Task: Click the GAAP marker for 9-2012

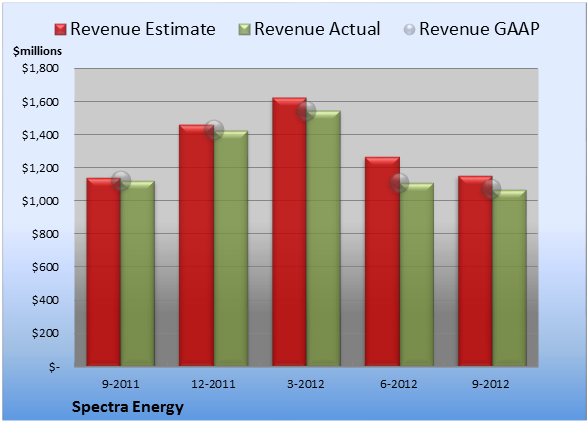Action: point(491,189)
